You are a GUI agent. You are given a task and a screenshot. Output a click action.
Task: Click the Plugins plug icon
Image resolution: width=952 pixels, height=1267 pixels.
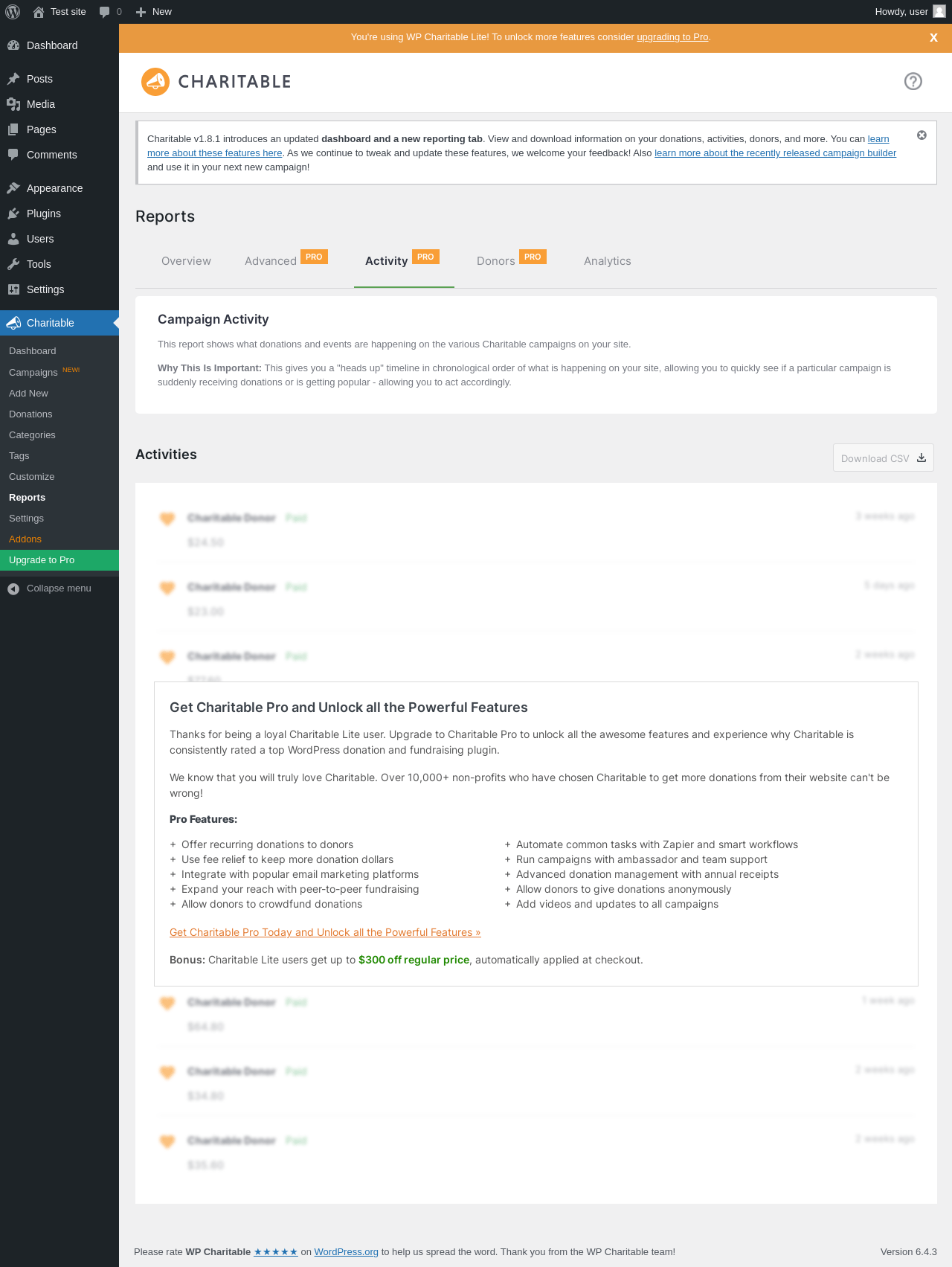click(x=13, y=214)
